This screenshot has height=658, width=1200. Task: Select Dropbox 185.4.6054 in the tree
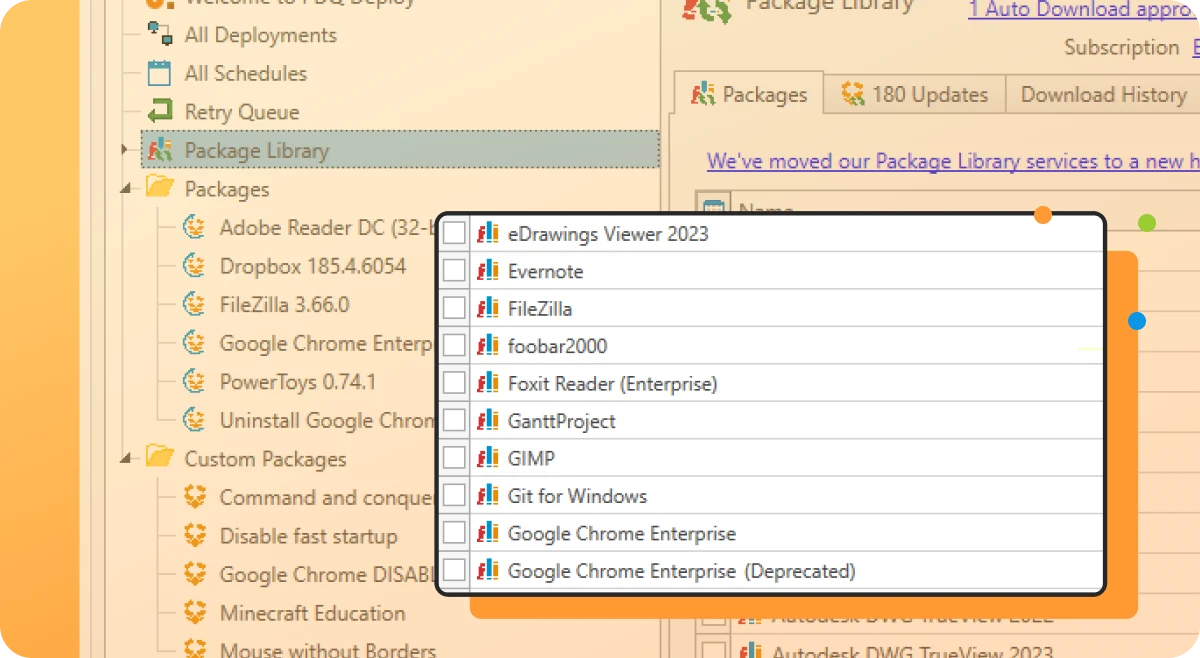coord(313,266)
